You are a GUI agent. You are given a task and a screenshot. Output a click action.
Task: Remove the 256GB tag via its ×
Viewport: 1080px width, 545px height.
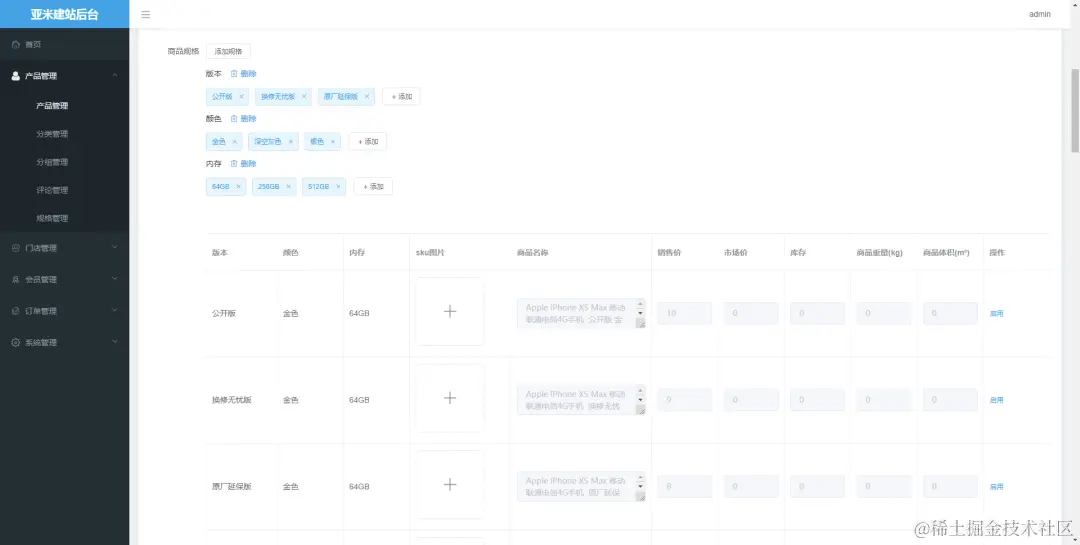point(289,187)
